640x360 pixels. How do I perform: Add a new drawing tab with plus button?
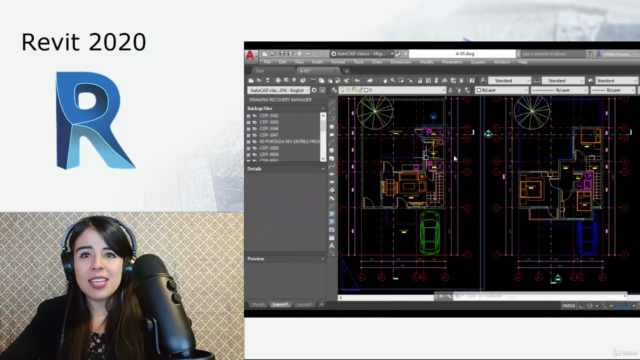(347, 71)
